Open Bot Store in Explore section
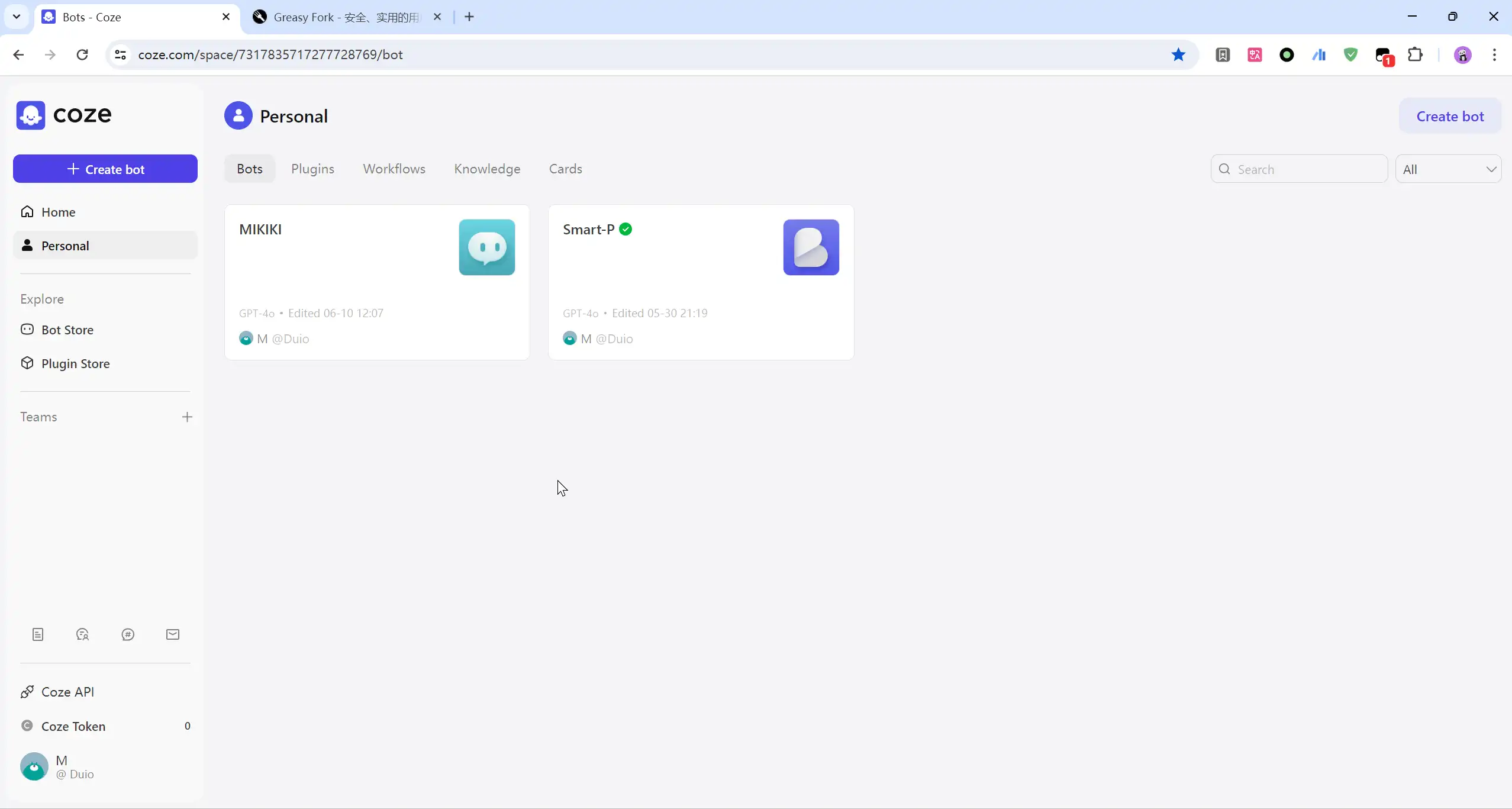 [x=67, y=330]
